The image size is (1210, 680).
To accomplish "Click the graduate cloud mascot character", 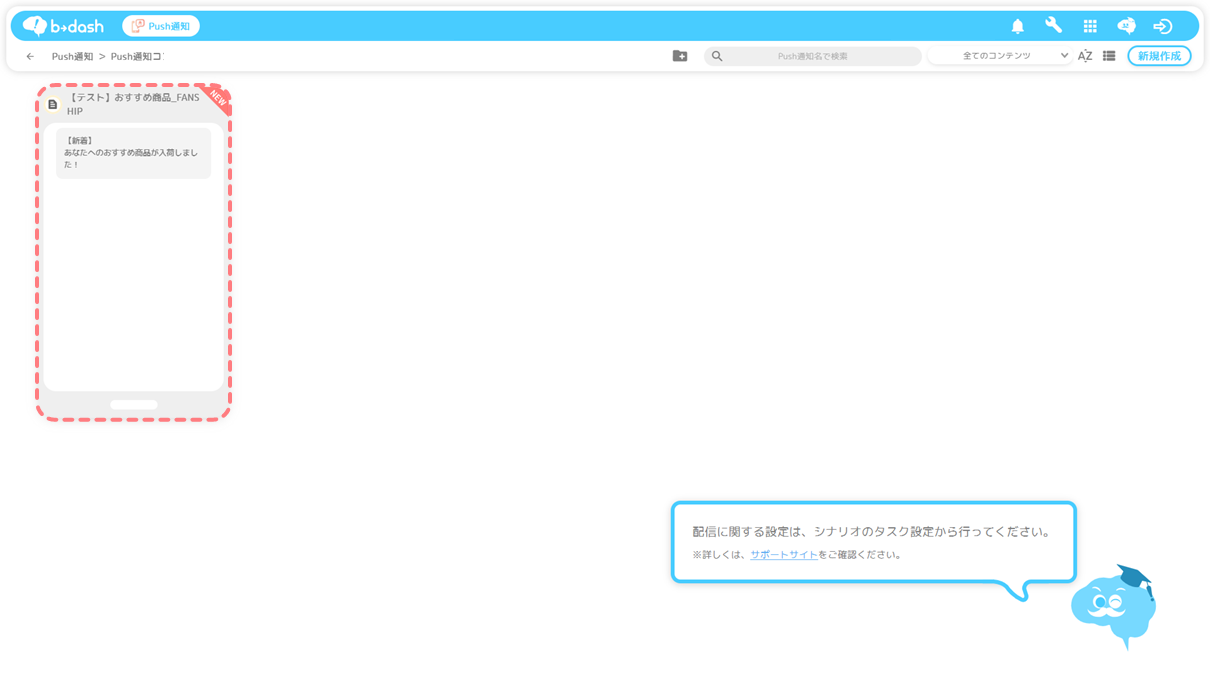I will [x=1114, y=606].
